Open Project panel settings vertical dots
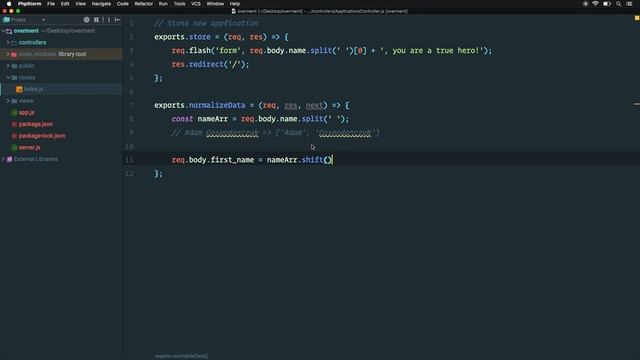640x360 pixels. point(109,20)
